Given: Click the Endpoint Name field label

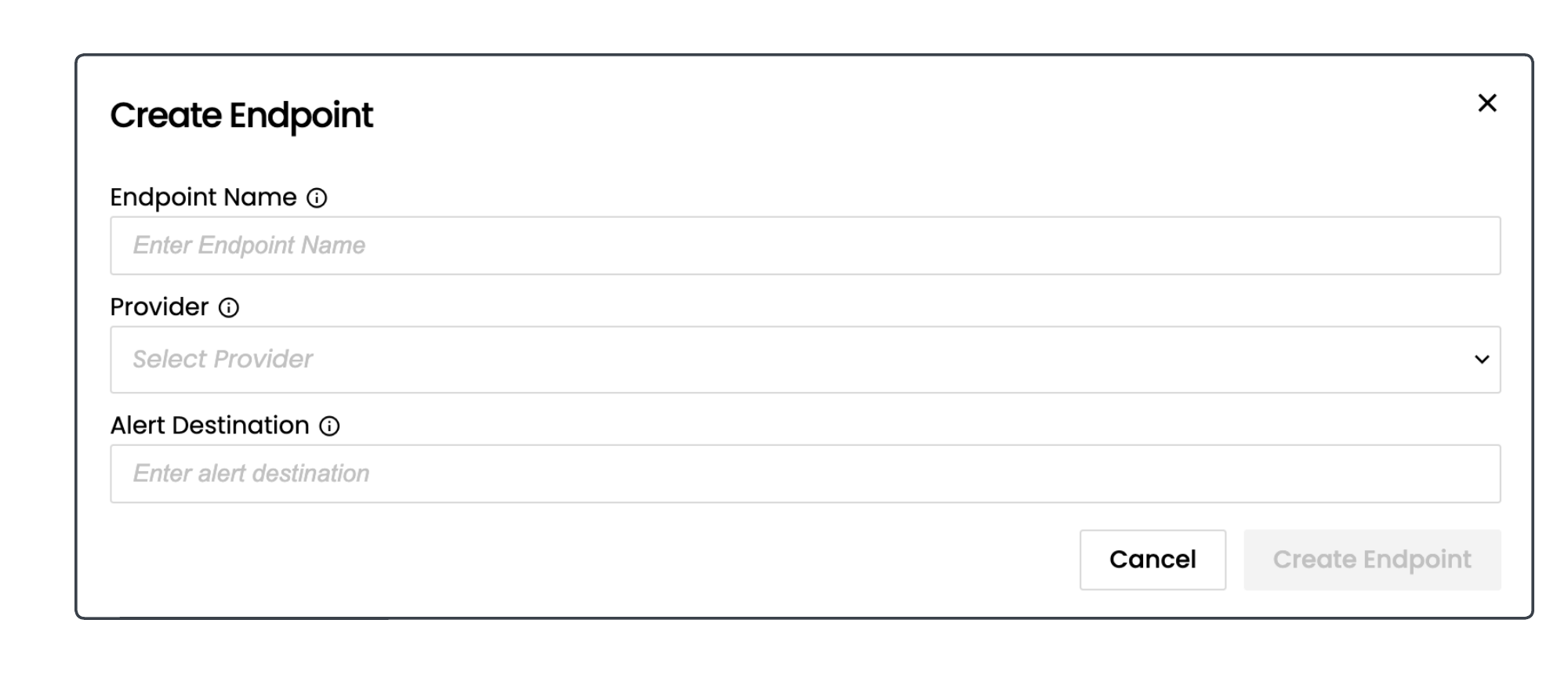Looking at the screenshot, I should [x=203, y=197].
